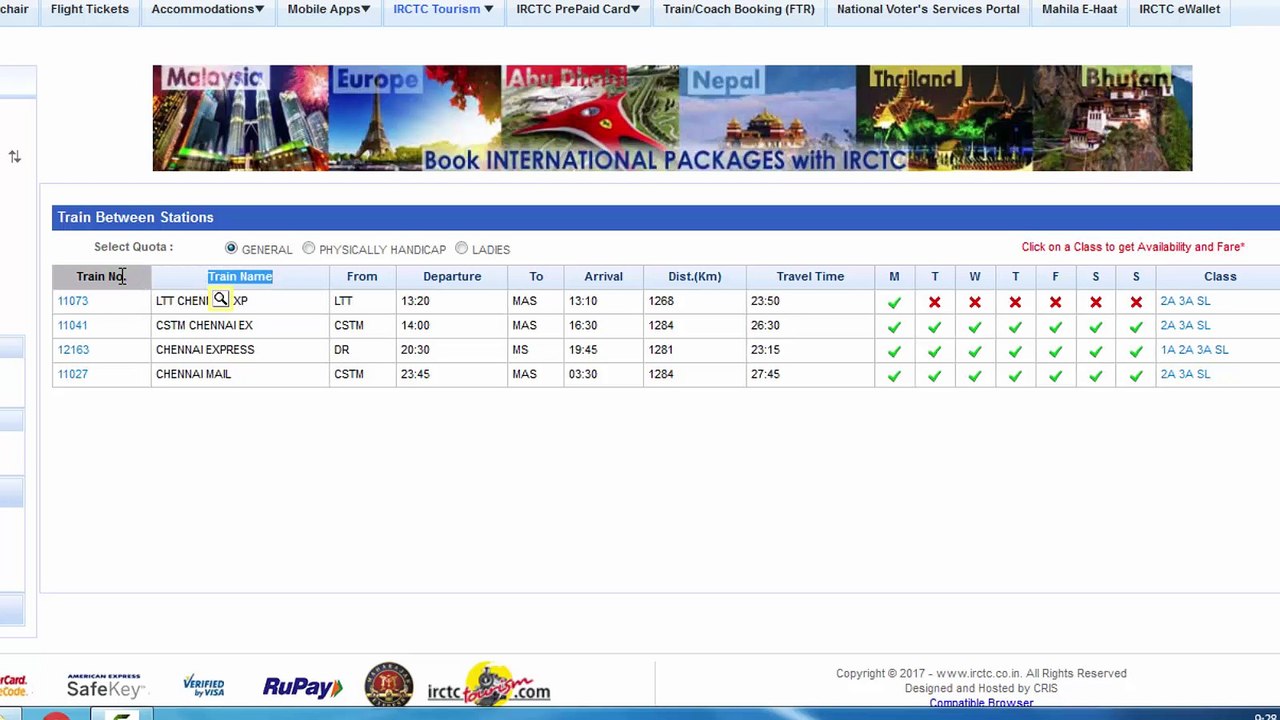This screenshot has width=1280, height=720.
Task: Click Monday checkmark for train 11041
Action: 894,327
